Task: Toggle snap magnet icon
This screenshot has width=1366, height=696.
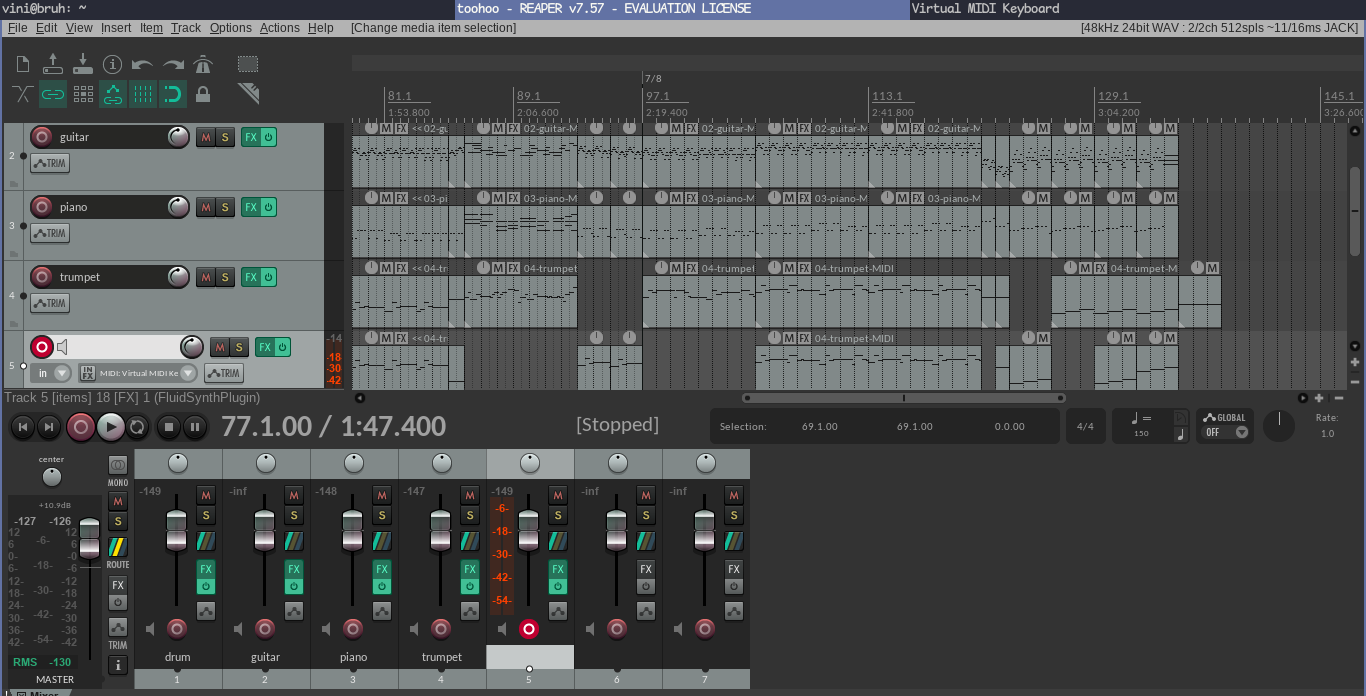Action: click(173, 94)
